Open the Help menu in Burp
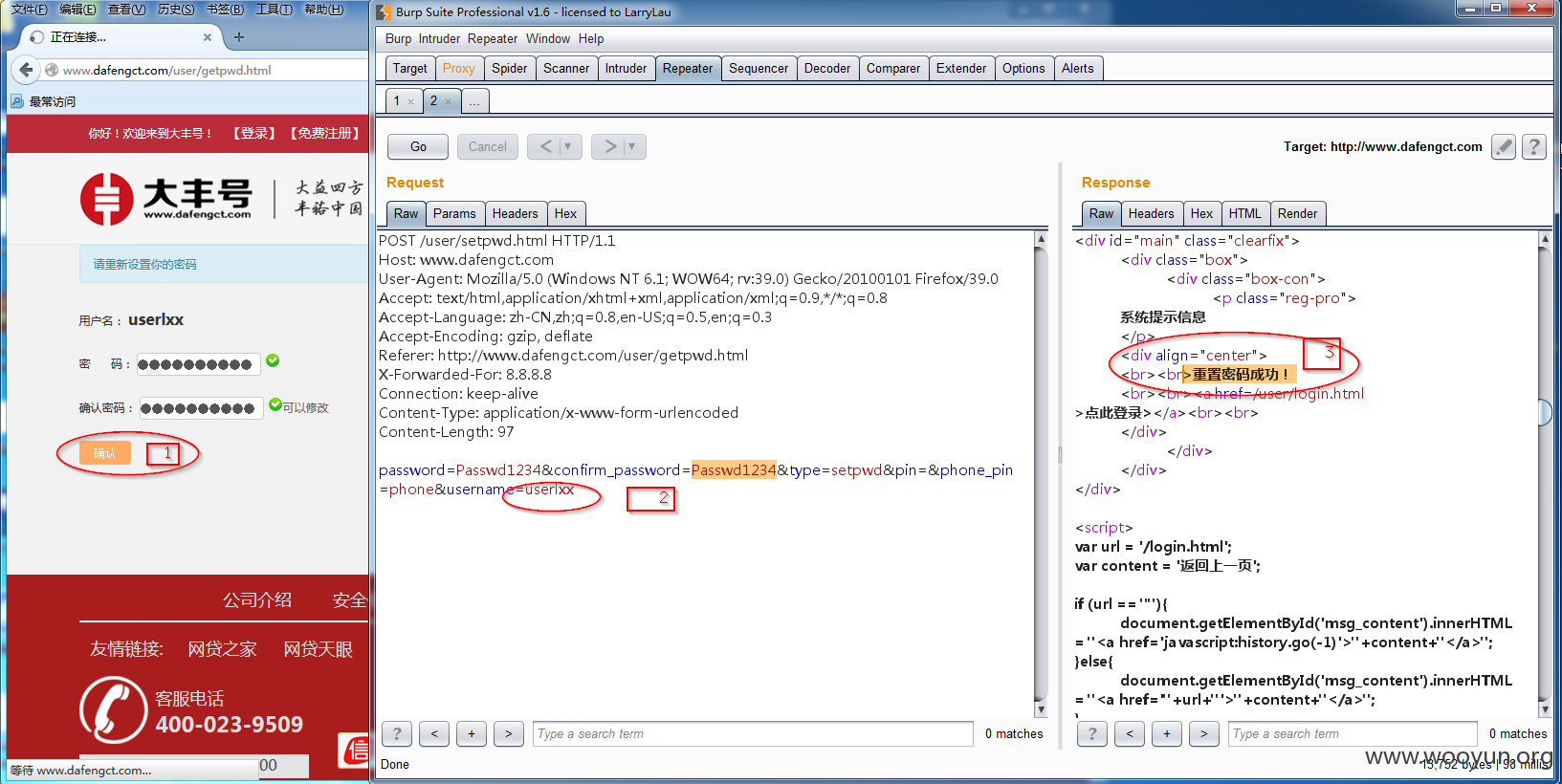Screen dimensions: 1562x784 (591, 38)
